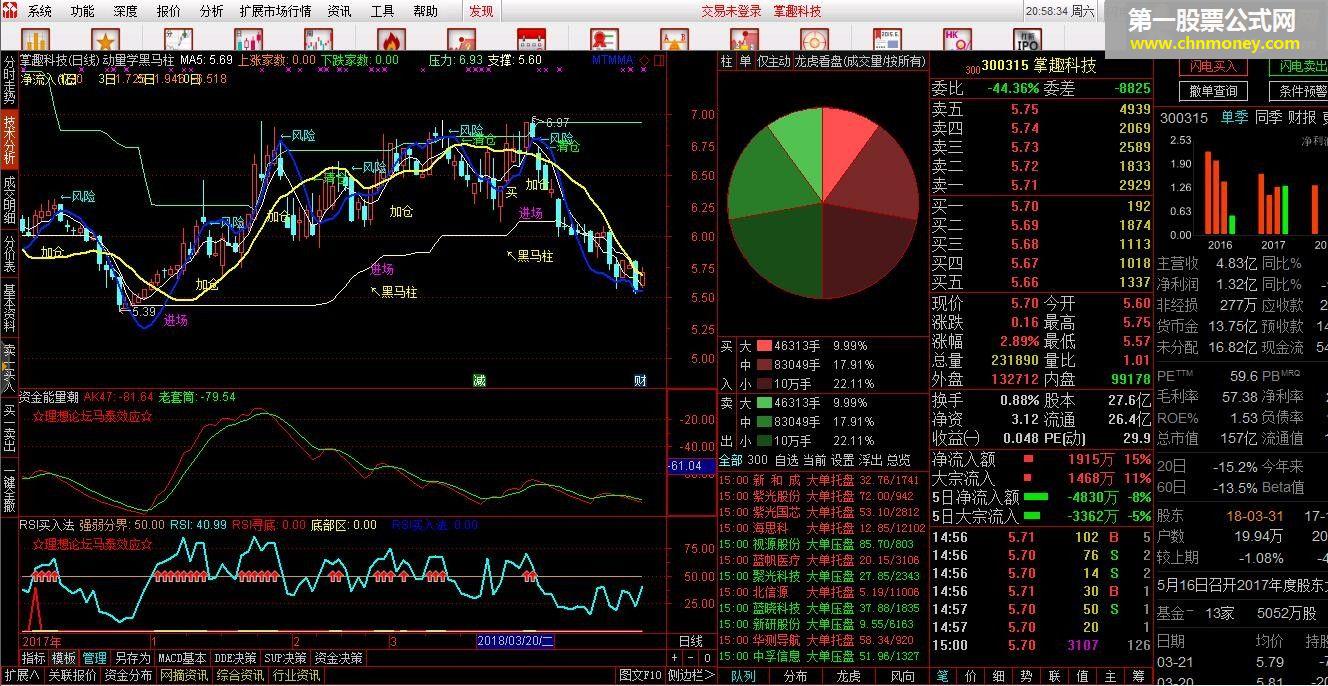Click the 财 marker on the chart
This screenshot has width=1328, height=686.
pos(640,381)
